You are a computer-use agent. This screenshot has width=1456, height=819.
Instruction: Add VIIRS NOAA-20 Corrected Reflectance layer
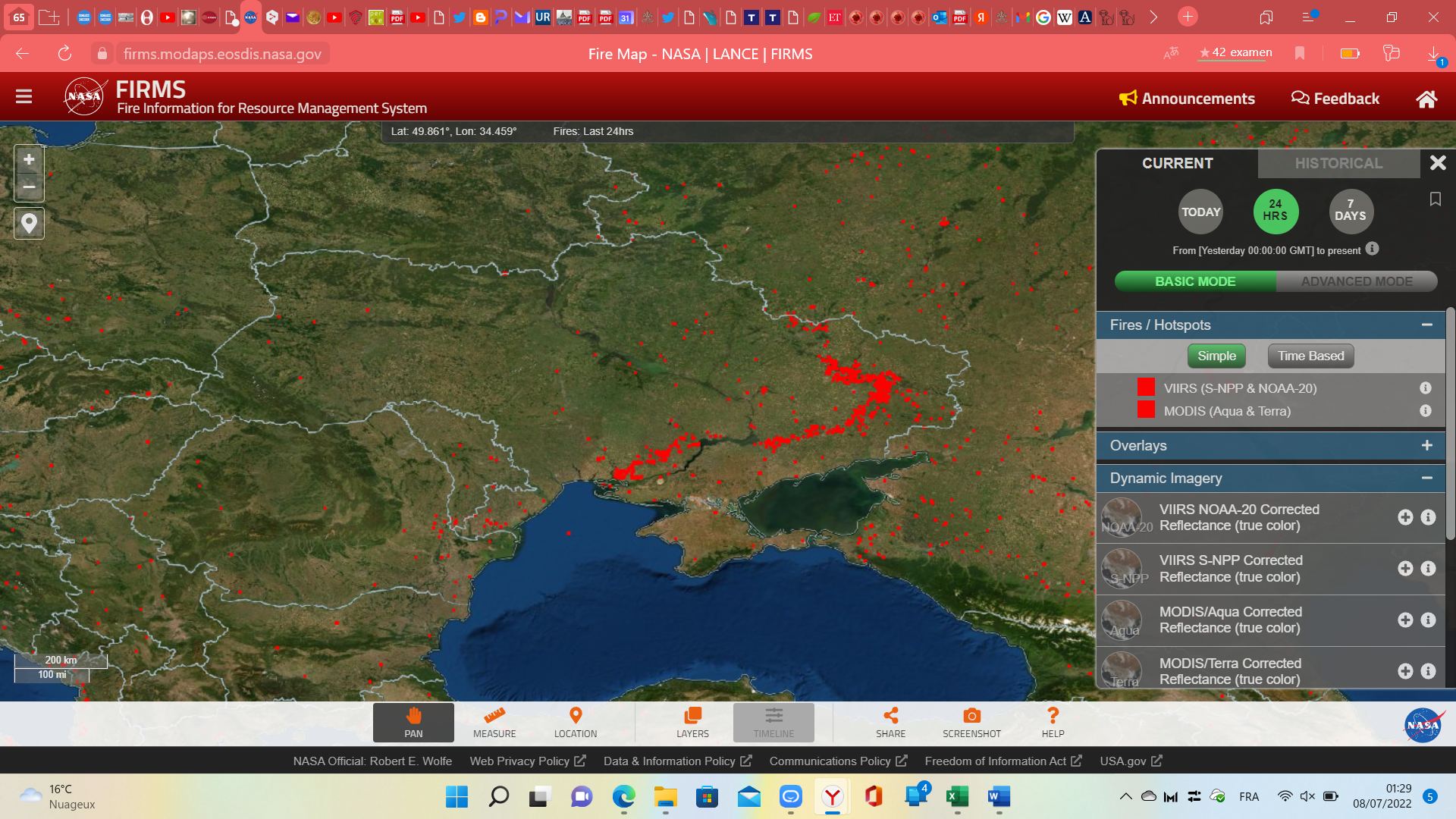(x=1405, y=517)
